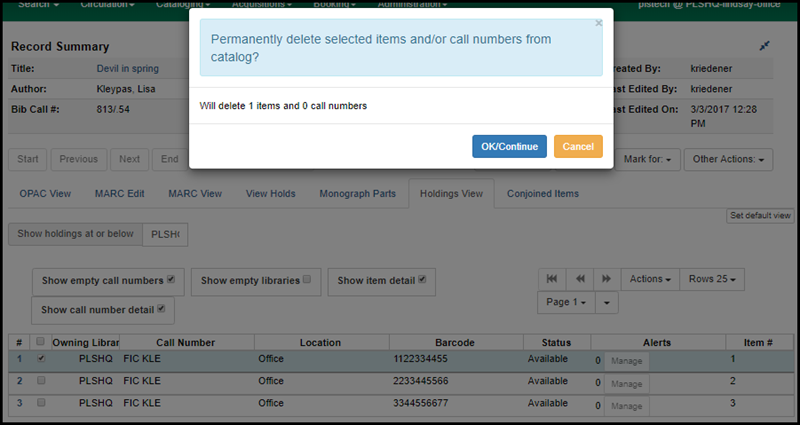Open the Page 1 dropdown
This screenshot has width=800, height=425.
[x=566, y=302]
